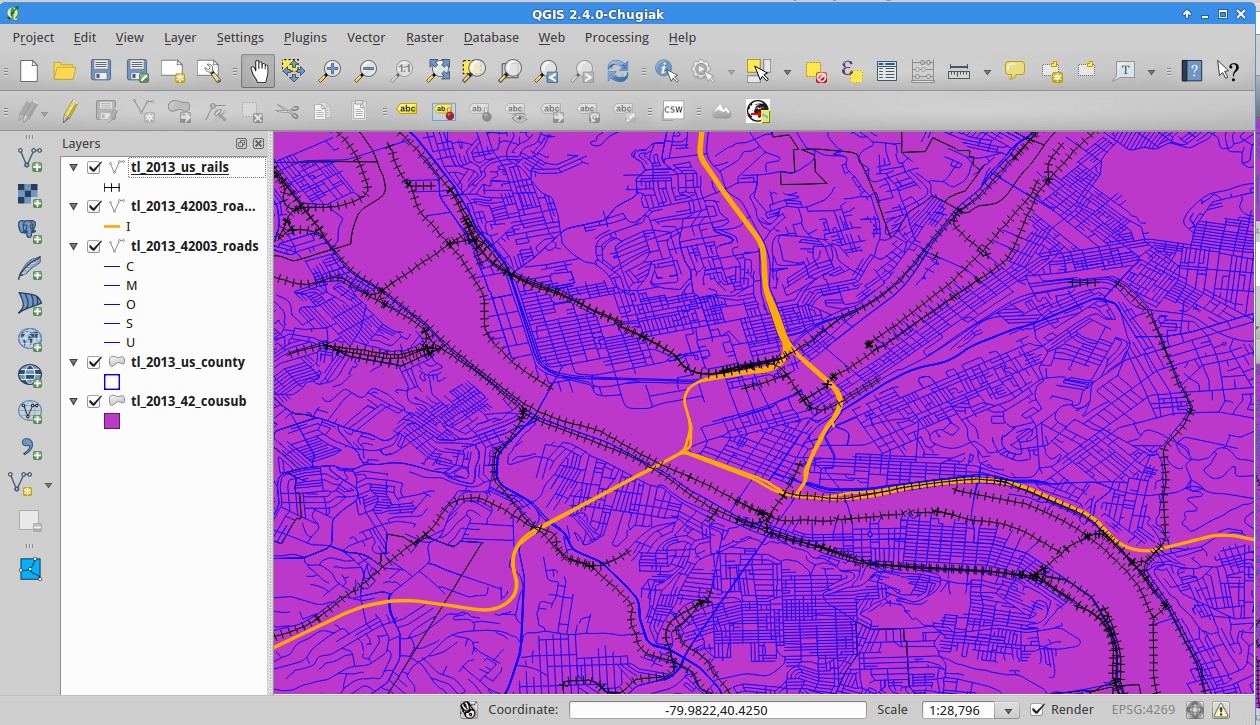The image size is (1260, 725).
Task: Click the Zoom In magnifier tool
Action: 329,71
